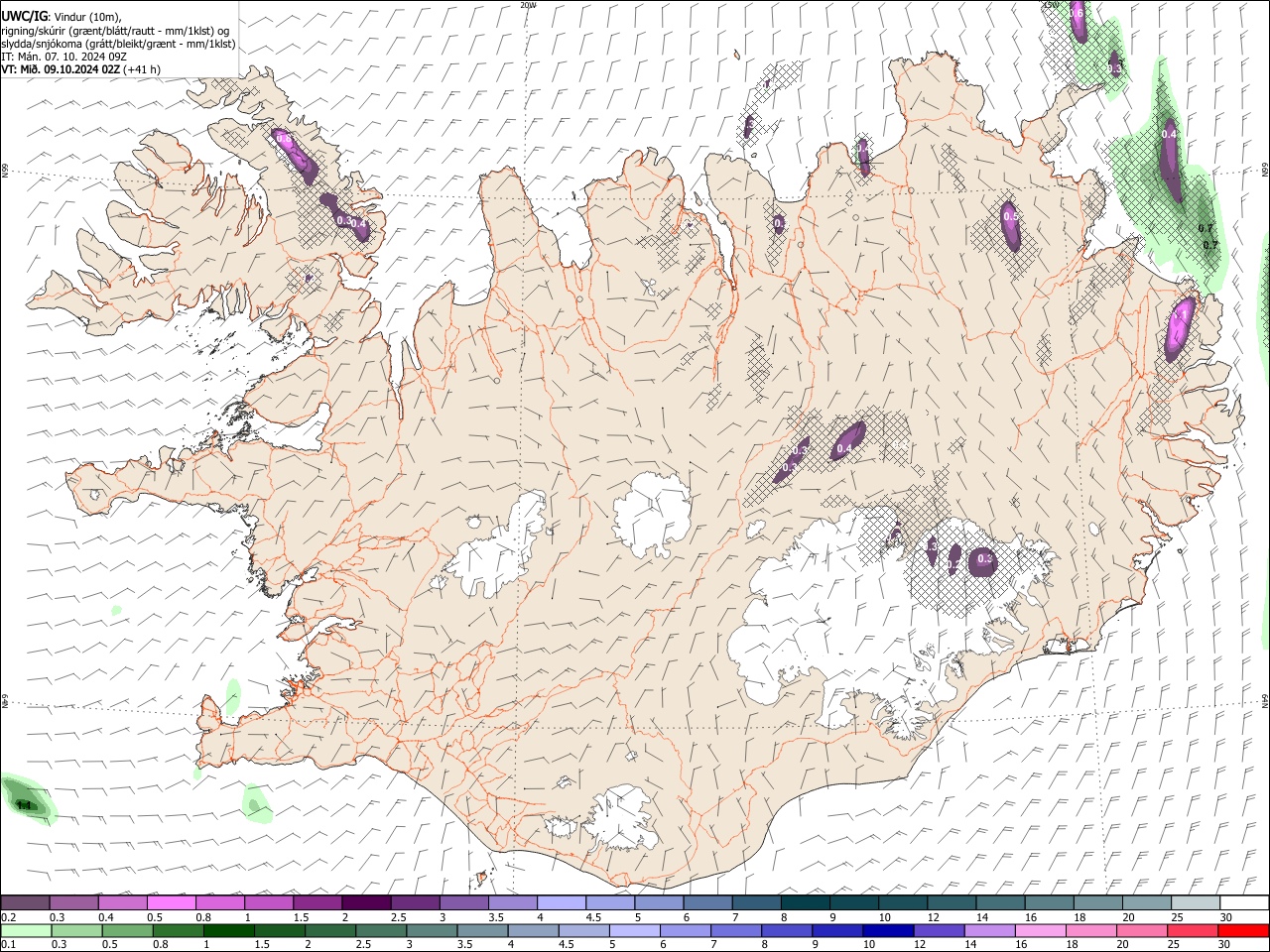Pick the 14 swatch in upper legend row
Image resolution: width=1270 pixels, height=952 pixels.
pyautogui.click(x=1000, y=902)
